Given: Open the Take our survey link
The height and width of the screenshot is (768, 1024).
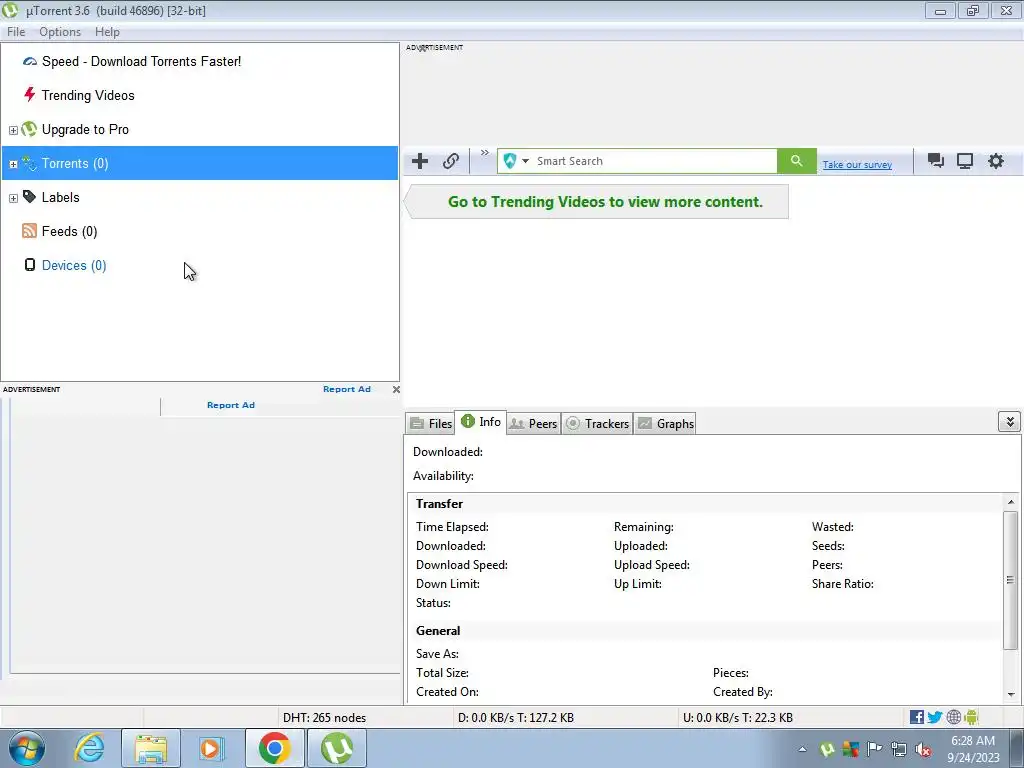Looking at the screenshot, I should pyautogui.click(x=857, y=165).
